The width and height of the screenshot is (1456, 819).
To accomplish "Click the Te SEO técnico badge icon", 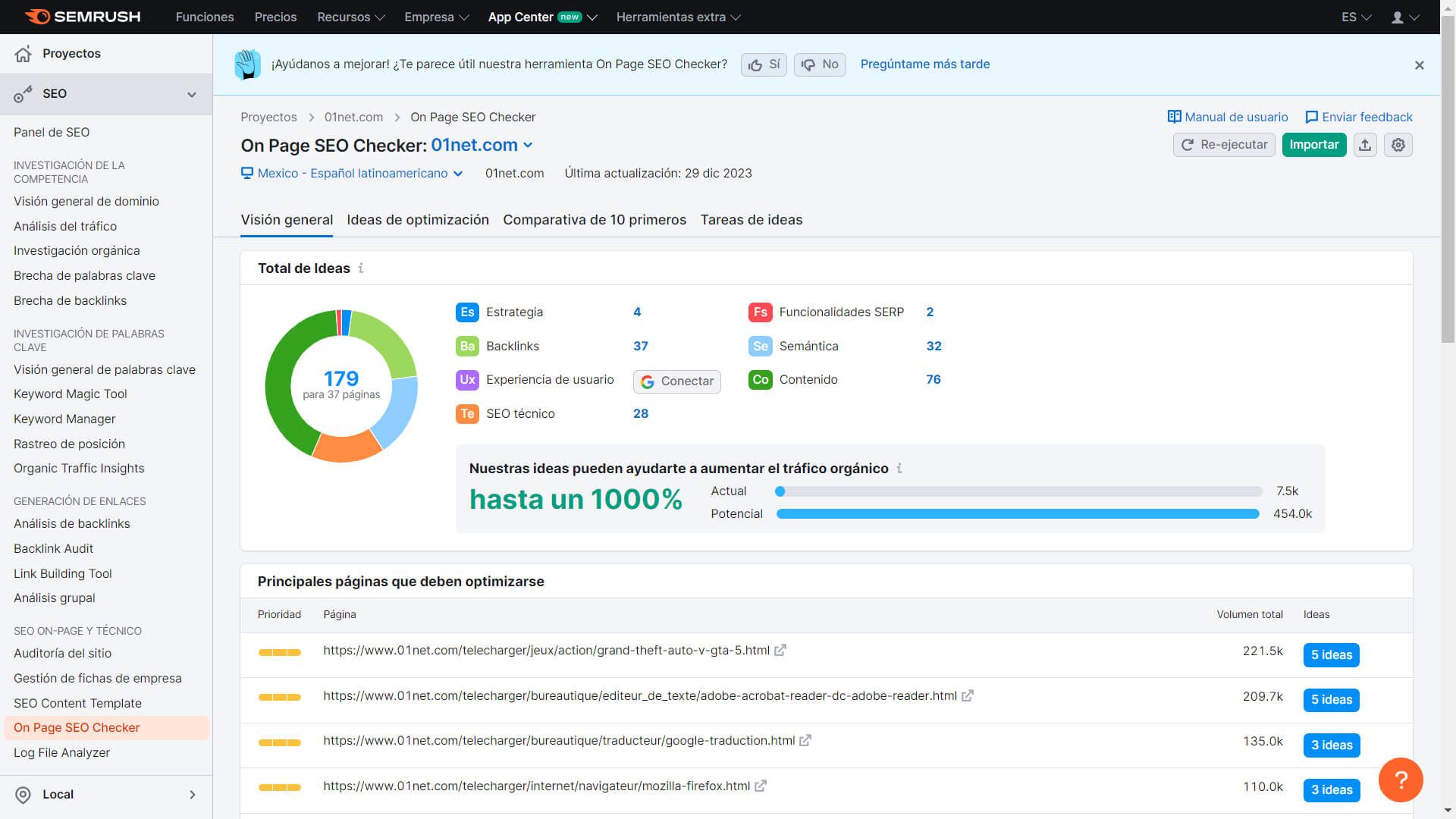I will click(x=467, y=414).
